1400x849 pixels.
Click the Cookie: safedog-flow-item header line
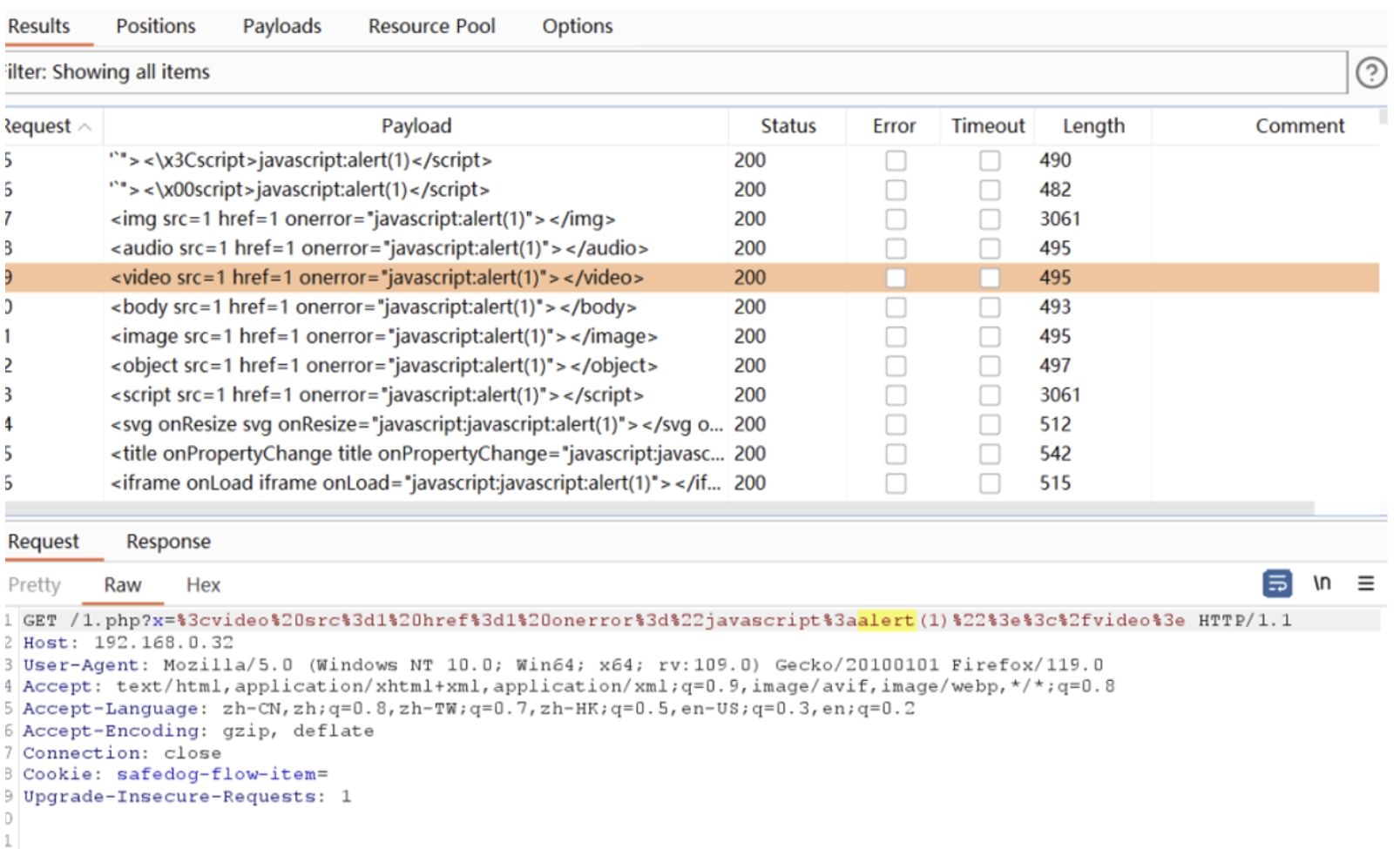click(x=175, y=774)
